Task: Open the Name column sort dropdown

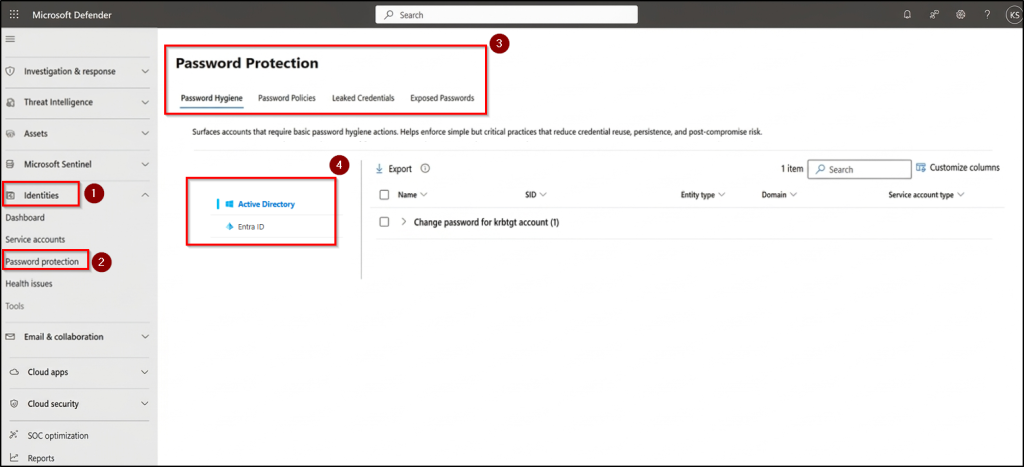Action: coord(424,195)
